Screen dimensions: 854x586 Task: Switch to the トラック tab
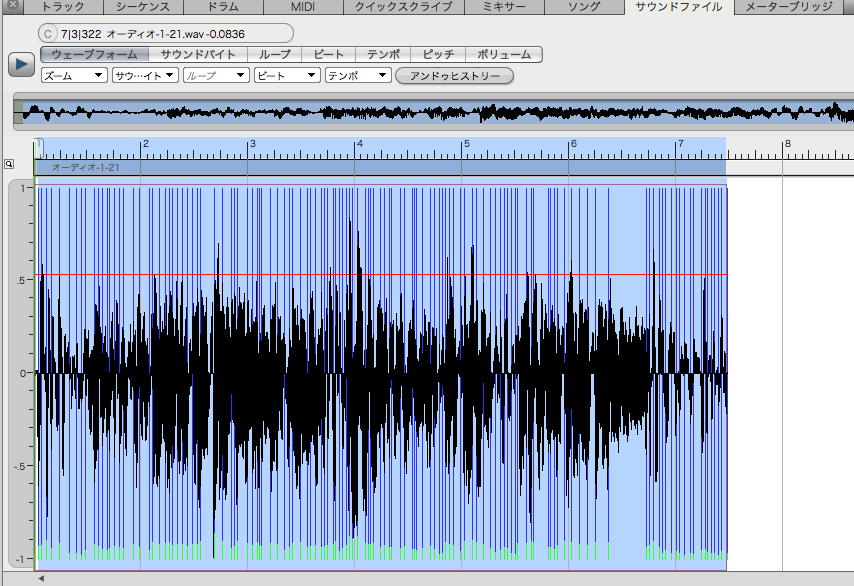pyautogui.click(x=63, y=7)
